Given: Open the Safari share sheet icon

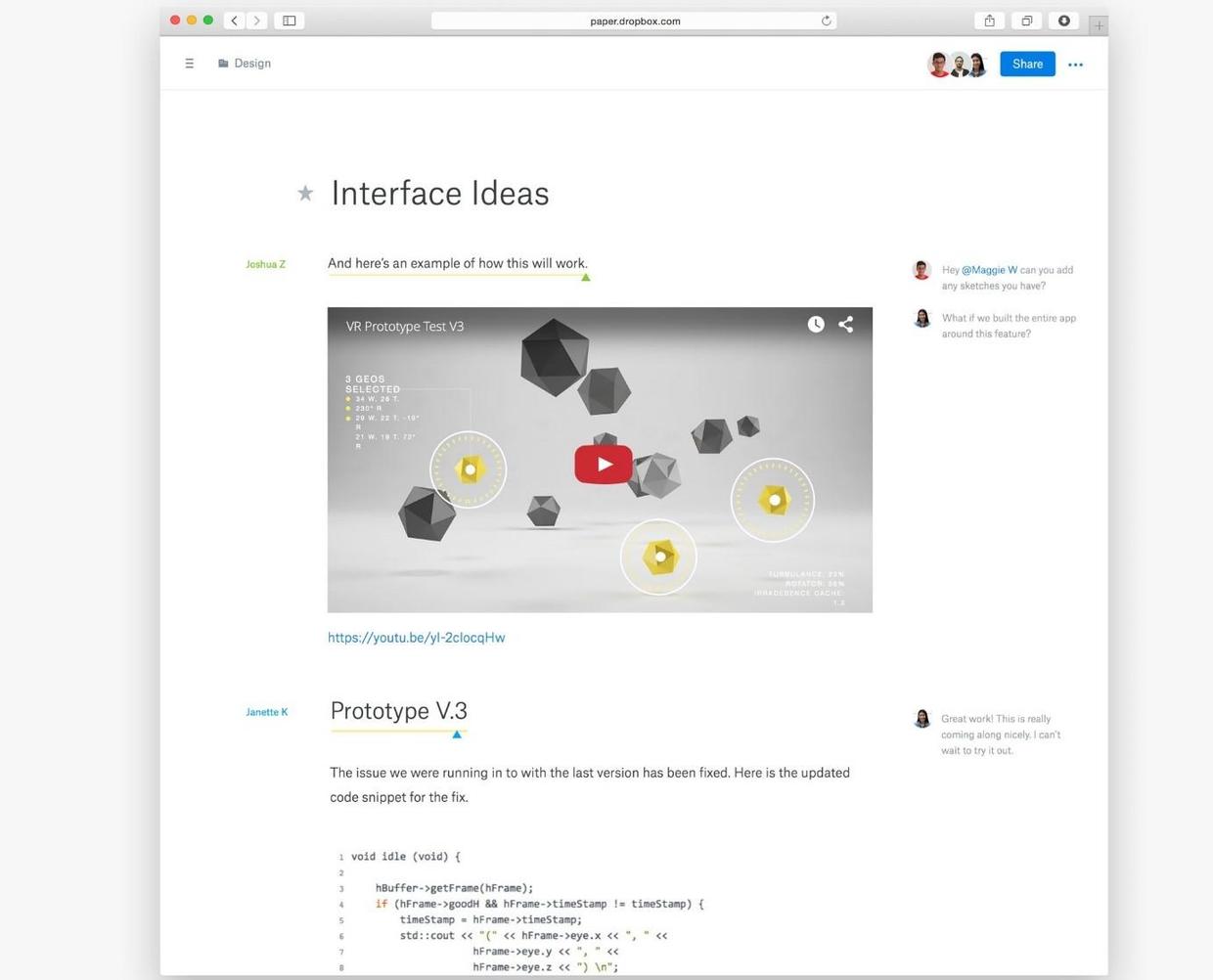Looking at the screenshot, I should 989,21.
